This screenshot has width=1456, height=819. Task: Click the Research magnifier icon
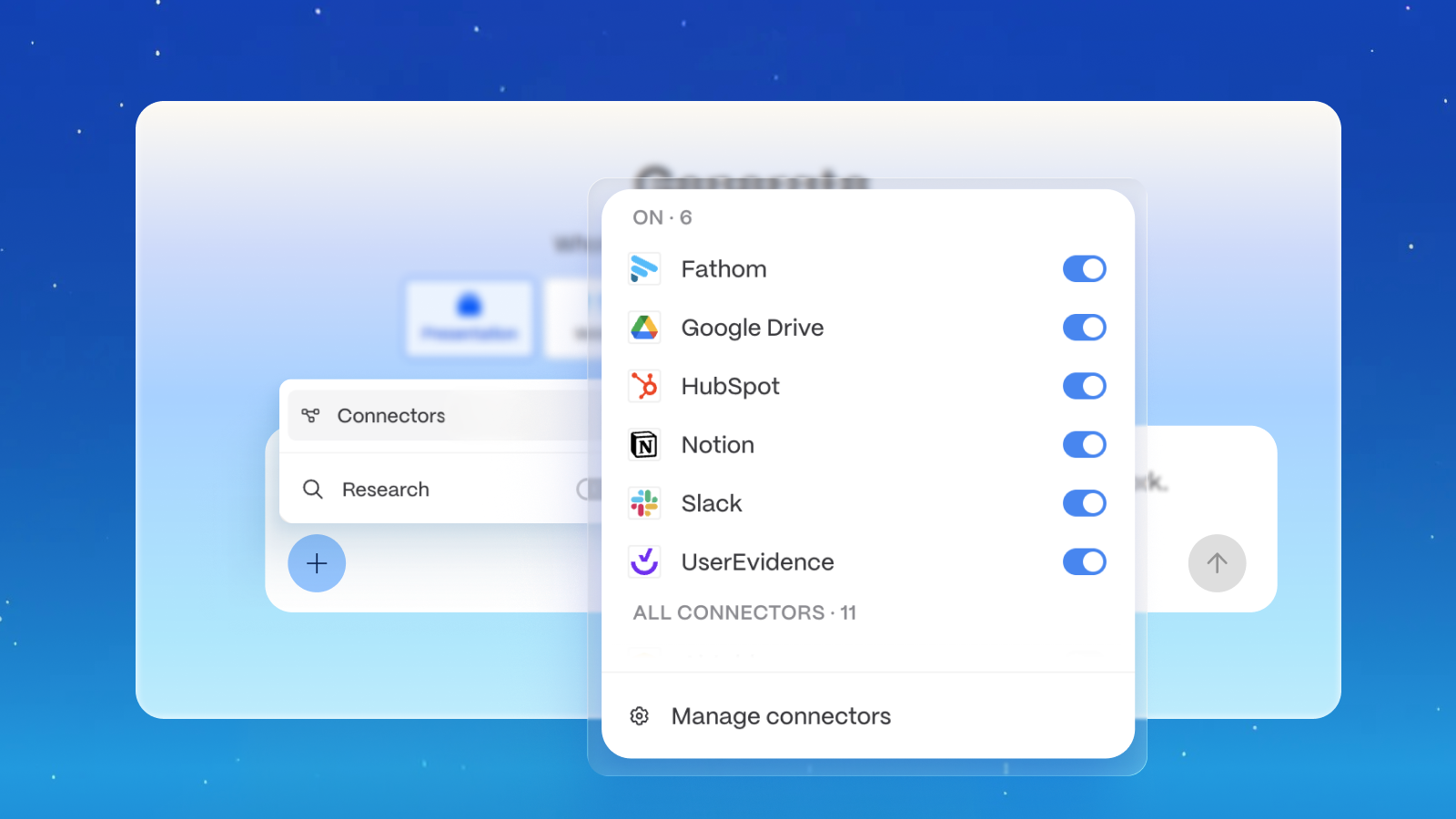click(312, 490)
